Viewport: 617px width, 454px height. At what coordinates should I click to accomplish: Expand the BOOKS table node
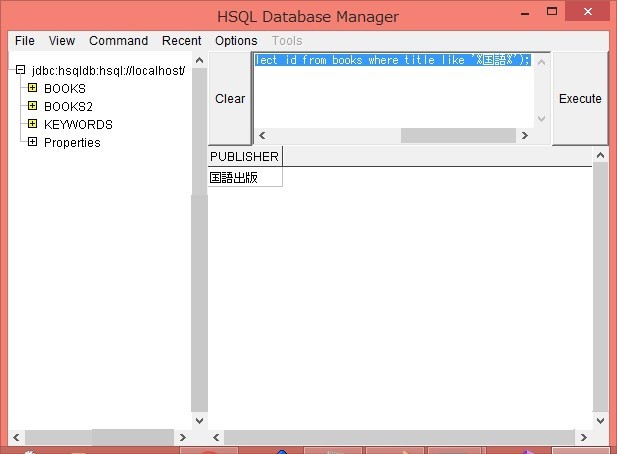click(32, 88)
